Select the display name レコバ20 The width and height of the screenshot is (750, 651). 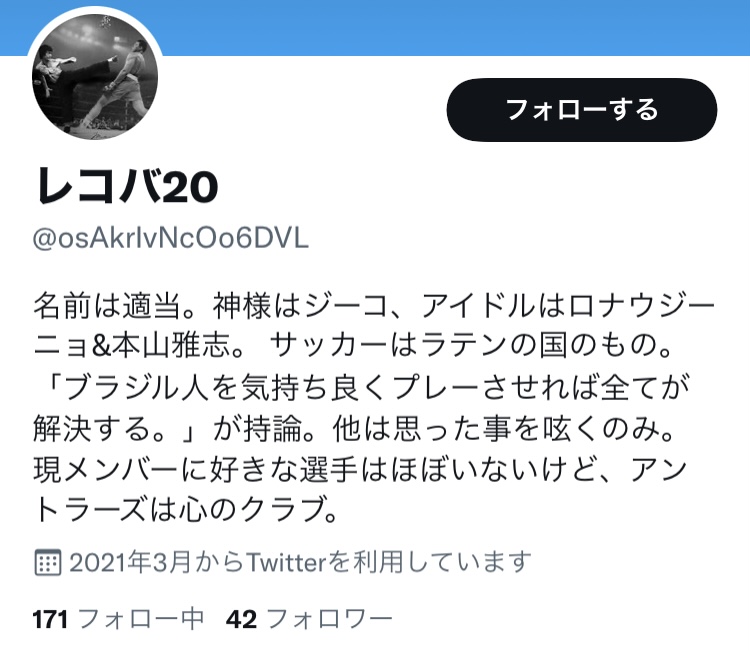tap(127, 187)
